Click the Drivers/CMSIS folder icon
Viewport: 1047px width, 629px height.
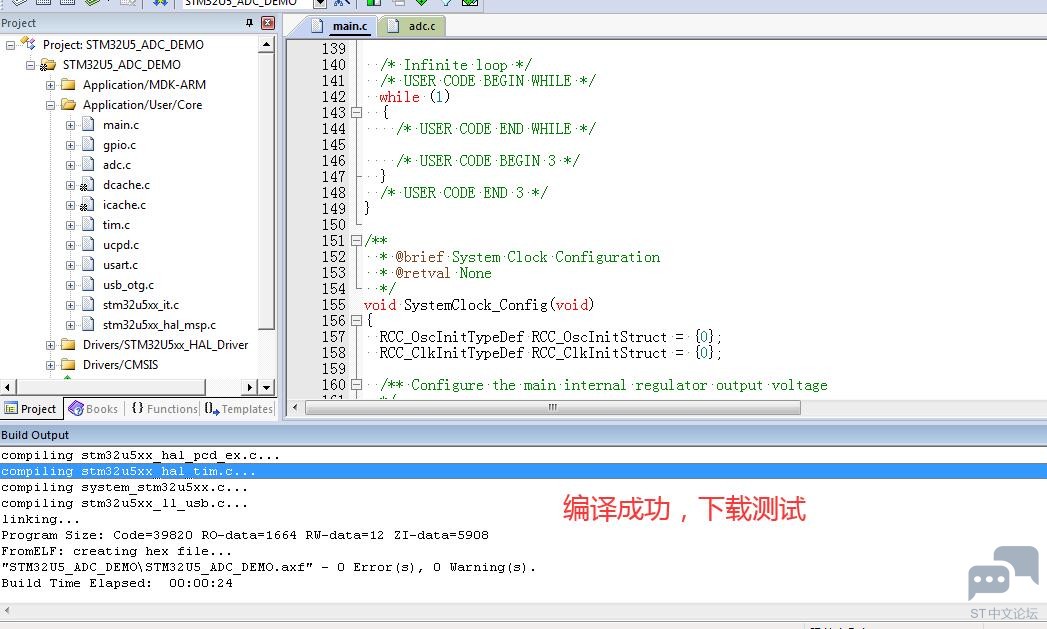(68, 364)
